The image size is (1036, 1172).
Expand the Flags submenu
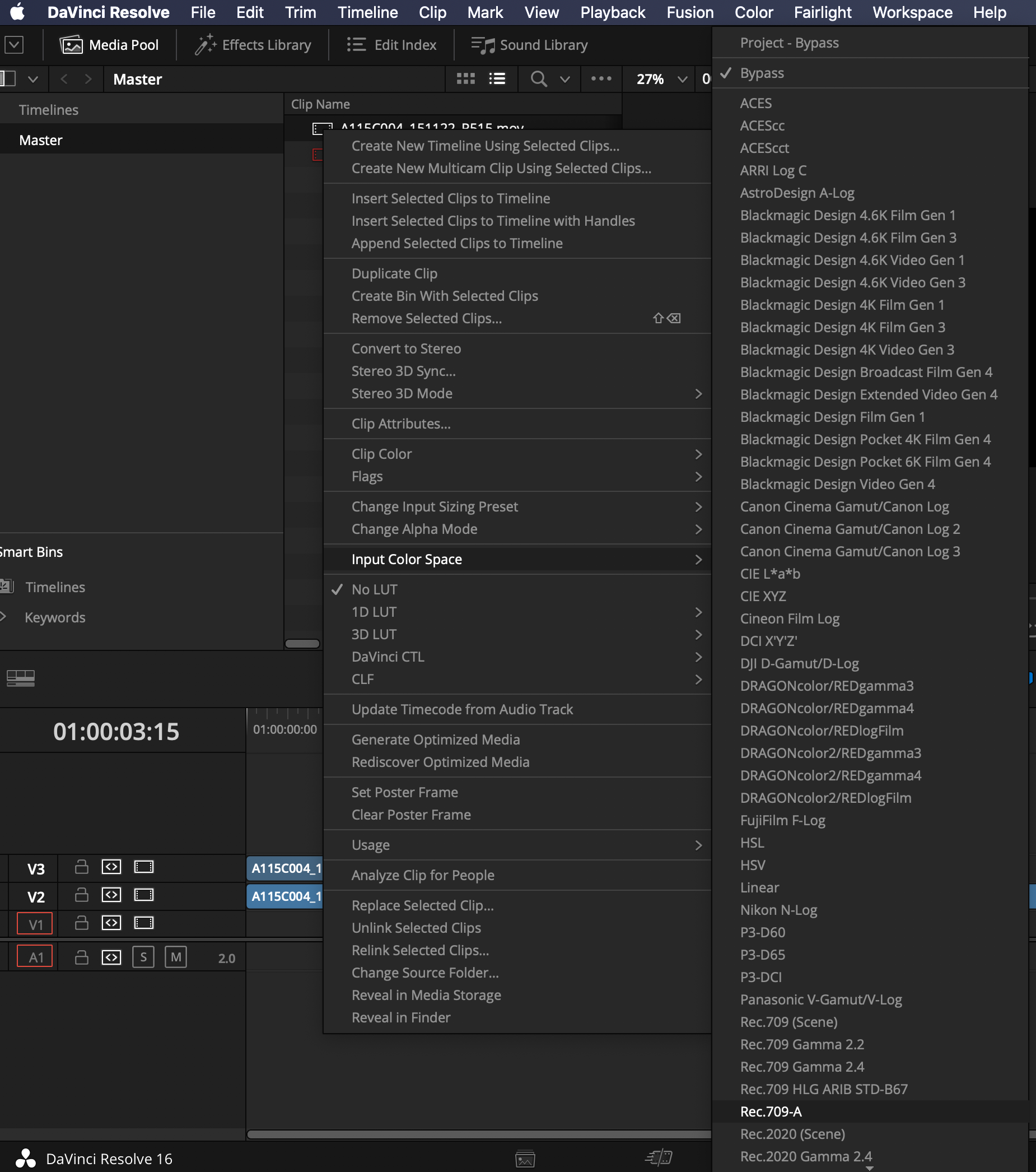point(517,477)
